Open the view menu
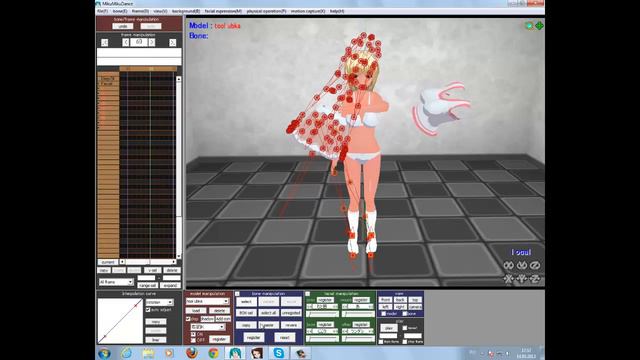 (x=160, y=11)
